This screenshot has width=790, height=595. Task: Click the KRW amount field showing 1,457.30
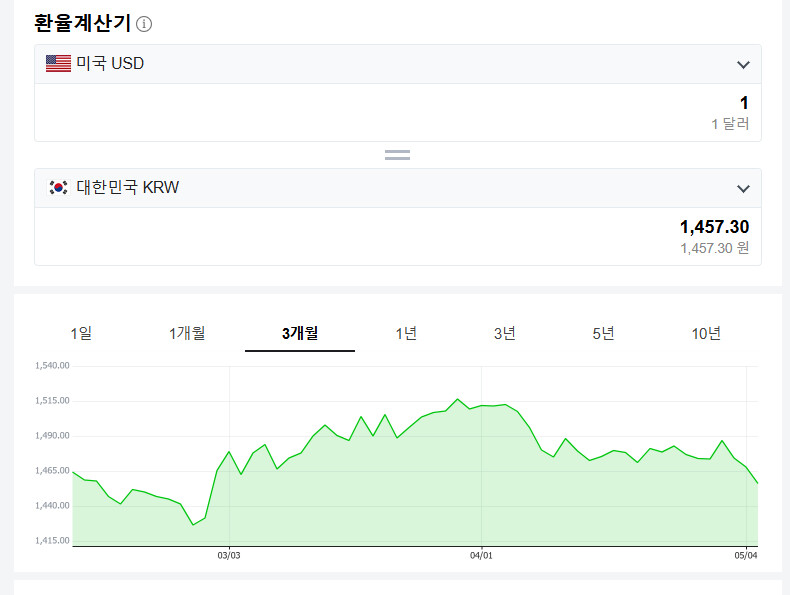(398, 236)
